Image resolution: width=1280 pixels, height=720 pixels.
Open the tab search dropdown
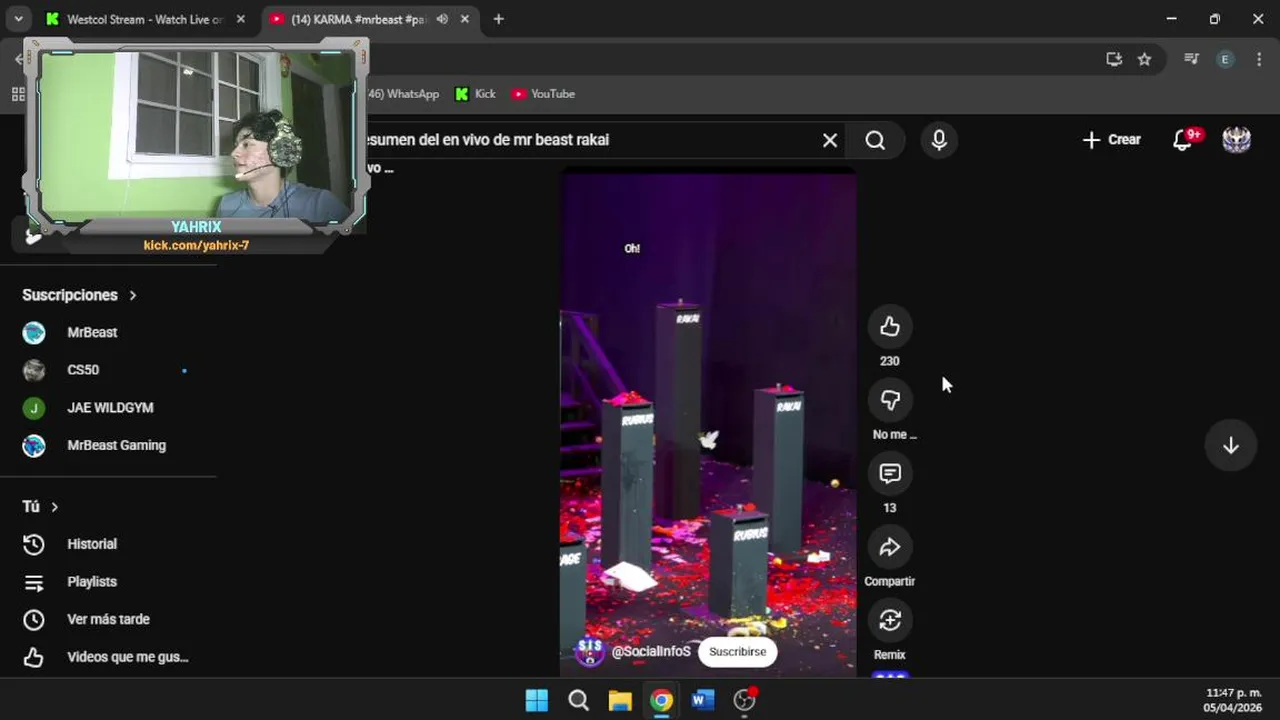[18, 19]
